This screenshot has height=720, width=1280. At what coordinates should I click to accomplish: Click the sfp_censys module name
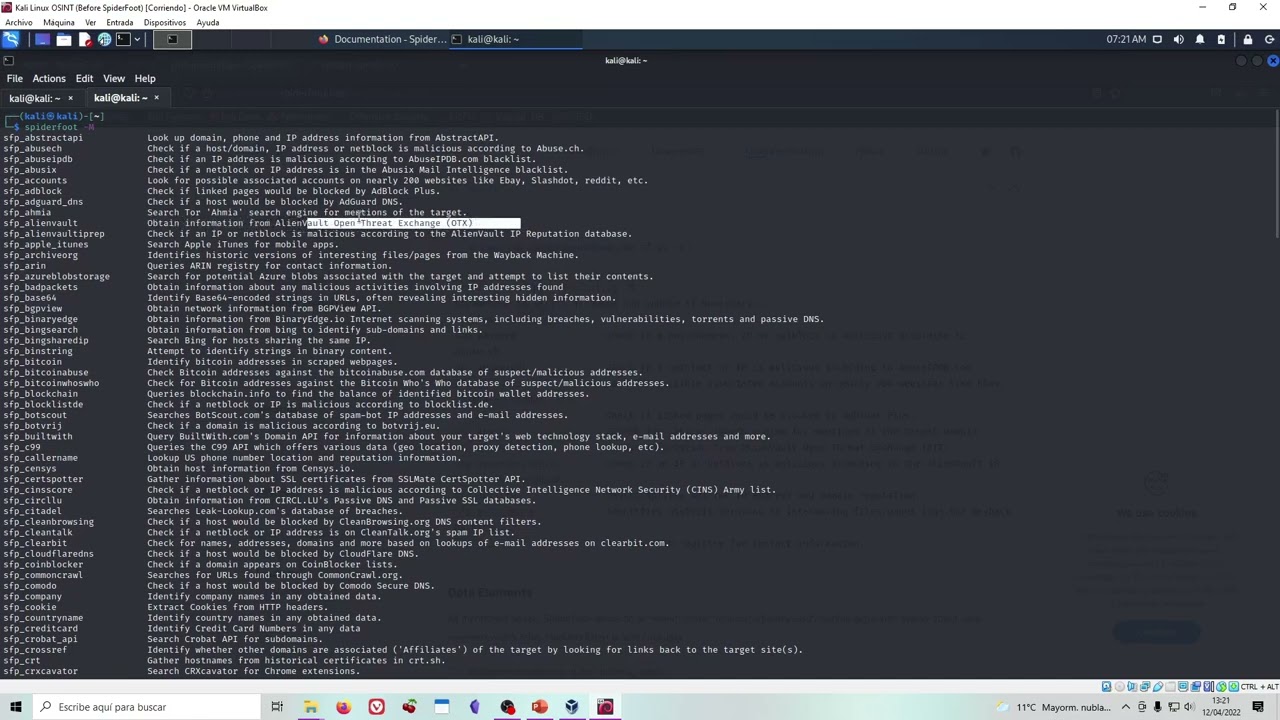pos(30,468)
